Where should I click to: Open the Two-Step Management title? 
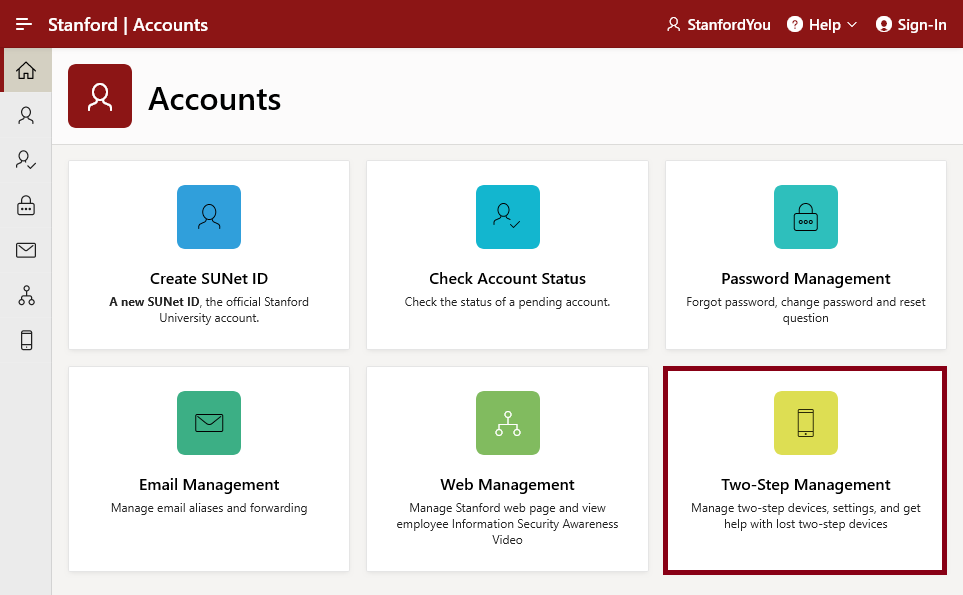coord(806,484)
